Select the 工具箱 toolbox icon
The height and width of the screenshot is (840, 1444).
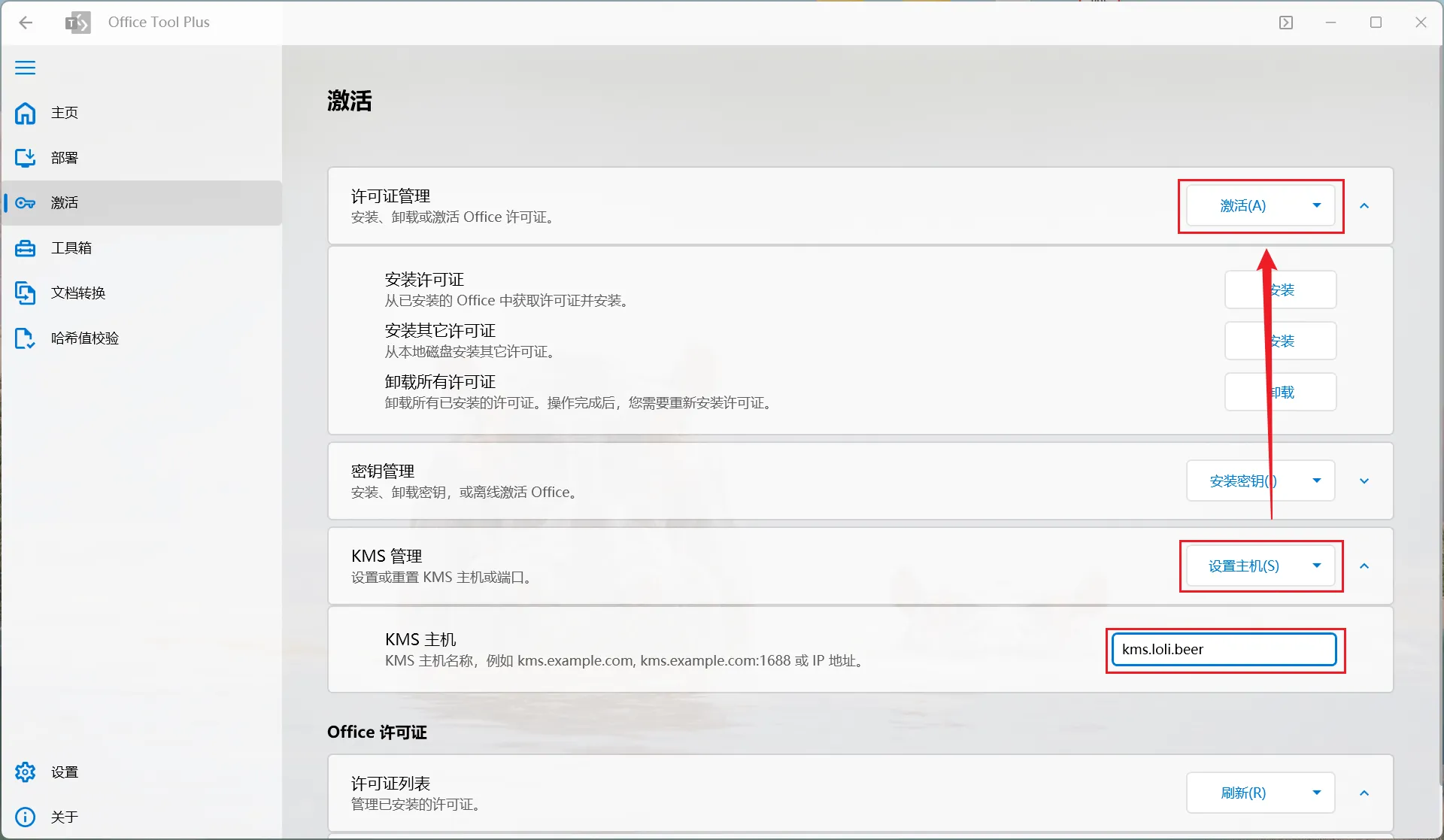point(25,248)
